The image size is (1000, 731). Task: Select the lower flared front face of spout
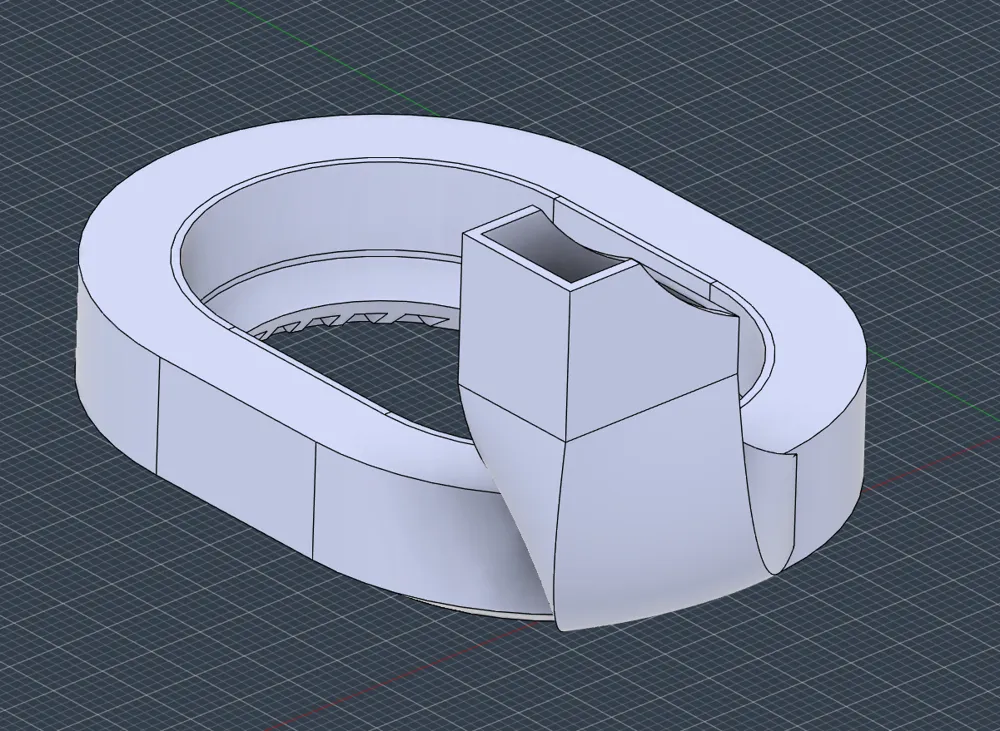(x=651, y=510)
